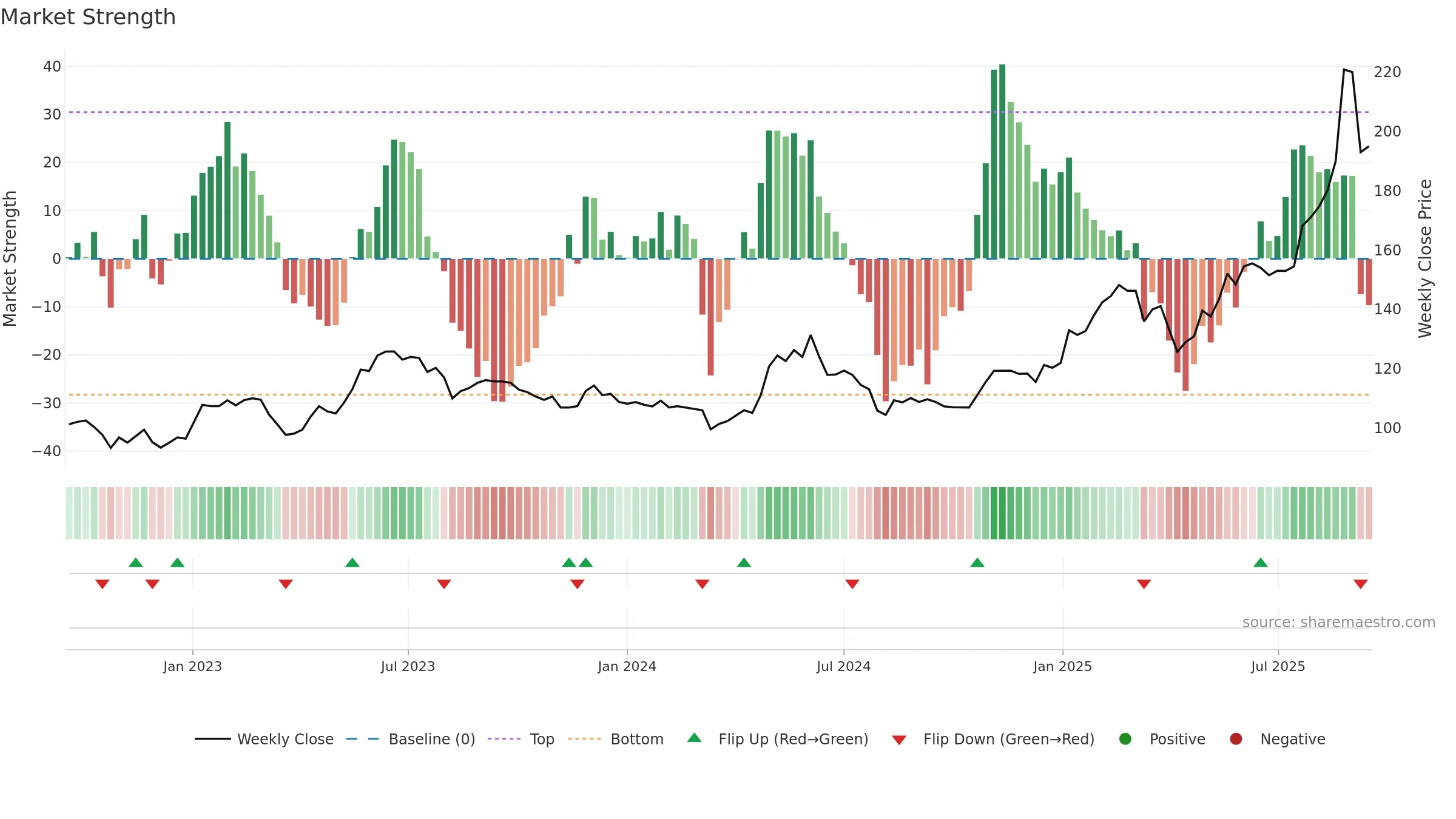Click the Jul 2023 axis label
Screen dimensions: 1456x819
408,666
